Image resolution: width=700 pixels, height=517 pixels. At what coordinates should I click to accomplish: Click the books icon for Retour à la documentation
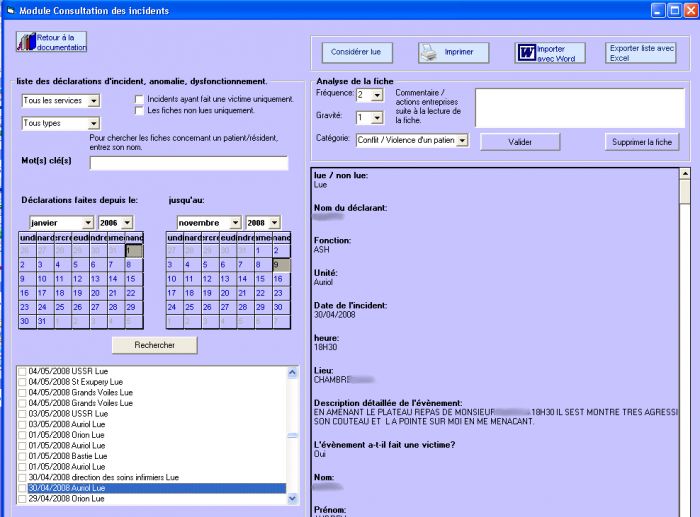tap(26, 42)
